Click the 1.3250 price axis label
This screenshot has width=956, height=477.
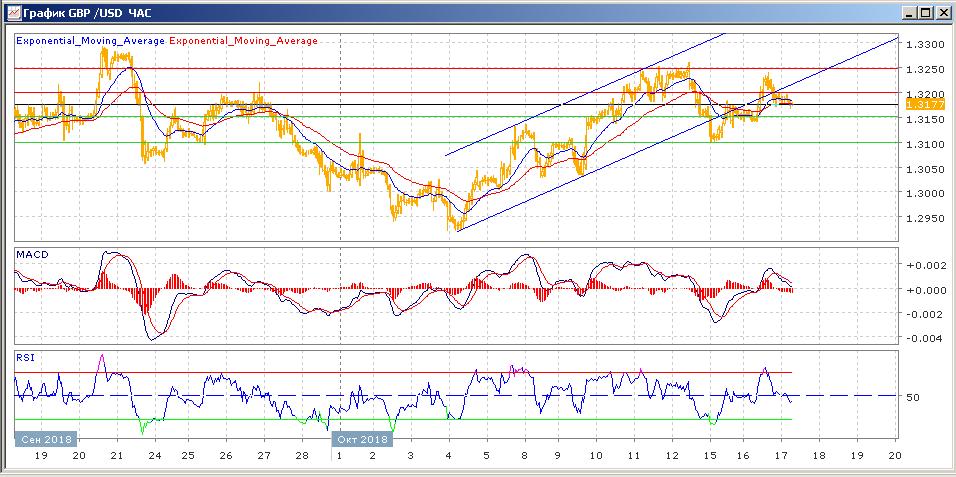[x=925, y=70]
